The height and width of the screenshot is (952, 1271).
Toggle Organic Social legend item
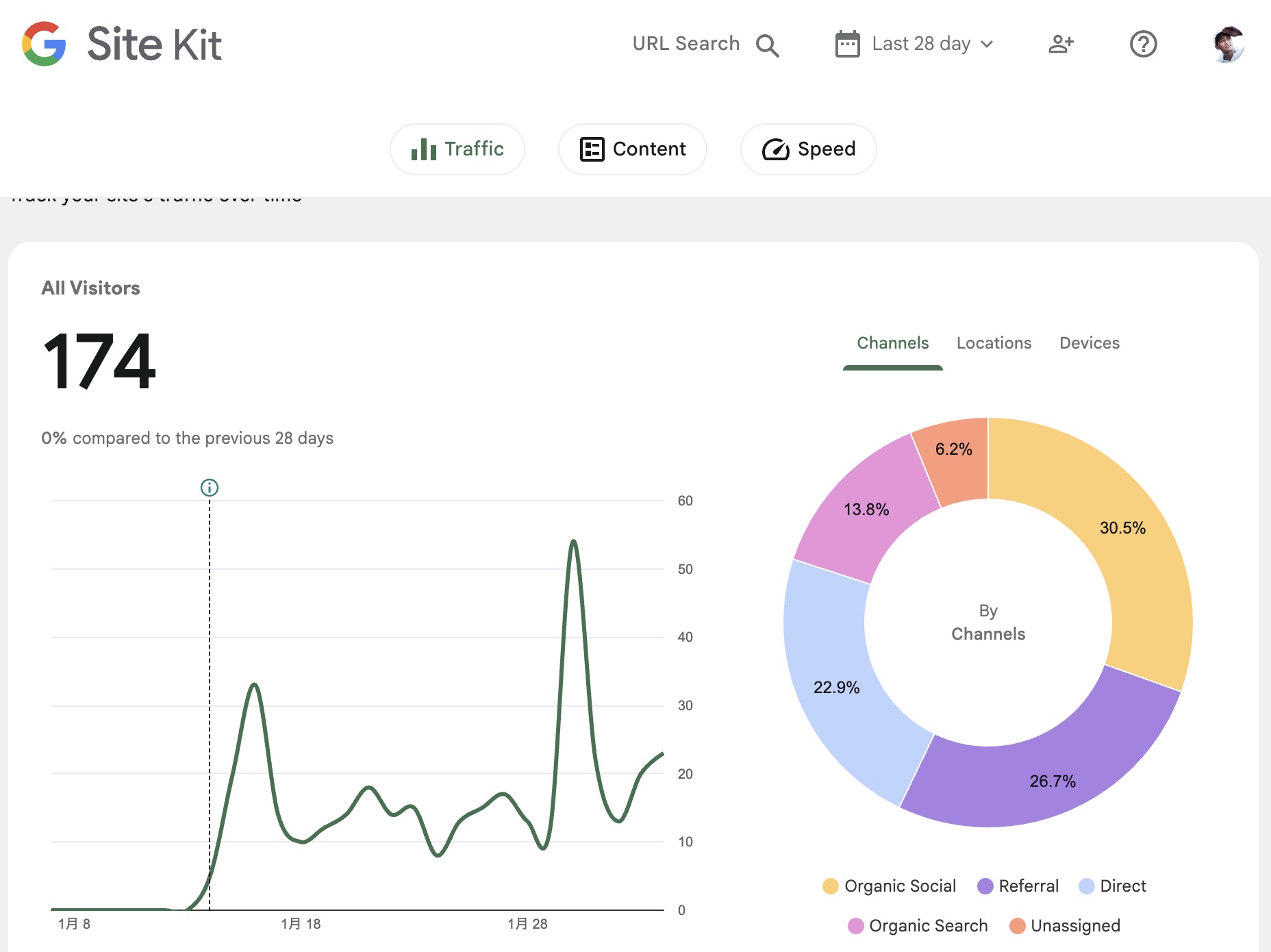pyautogui.click(x=899, y=886)
